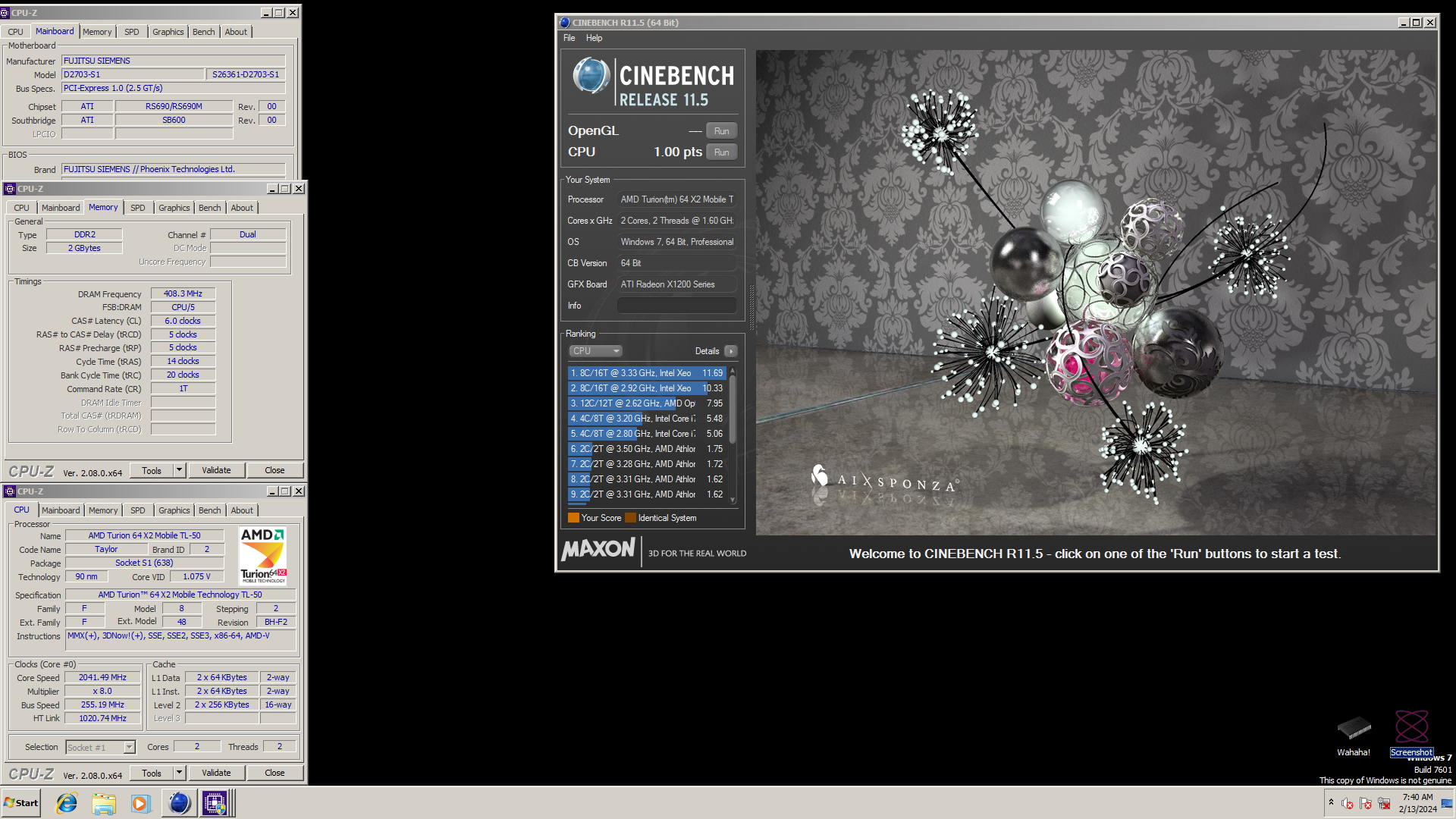Click Validate in bottom CPU-Z window
The image size is (1456, 819).
click(x=216, y=773)
